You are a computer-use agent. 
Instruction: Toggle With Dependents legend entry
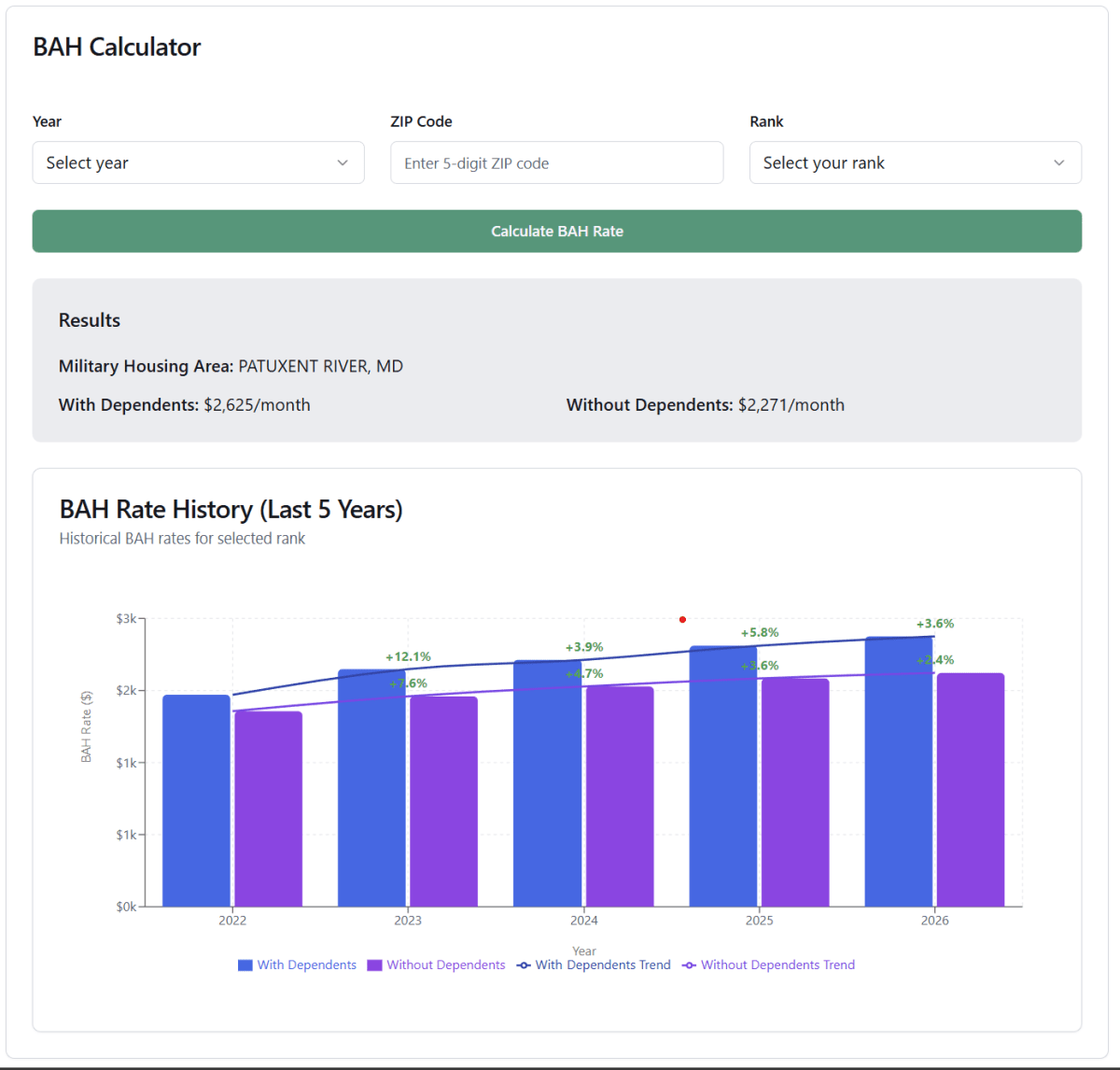click(x=298, y=964)
